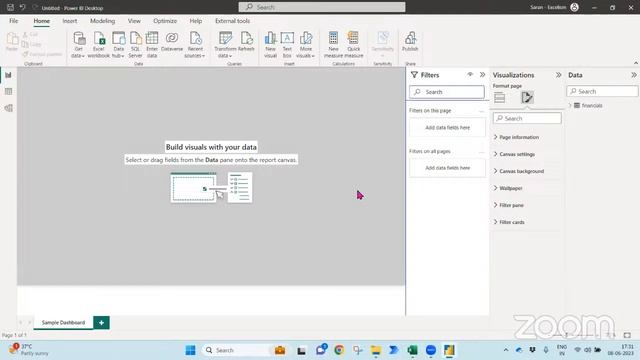Import from Excel workbook
640x360 pixels.
coord(99,45)
